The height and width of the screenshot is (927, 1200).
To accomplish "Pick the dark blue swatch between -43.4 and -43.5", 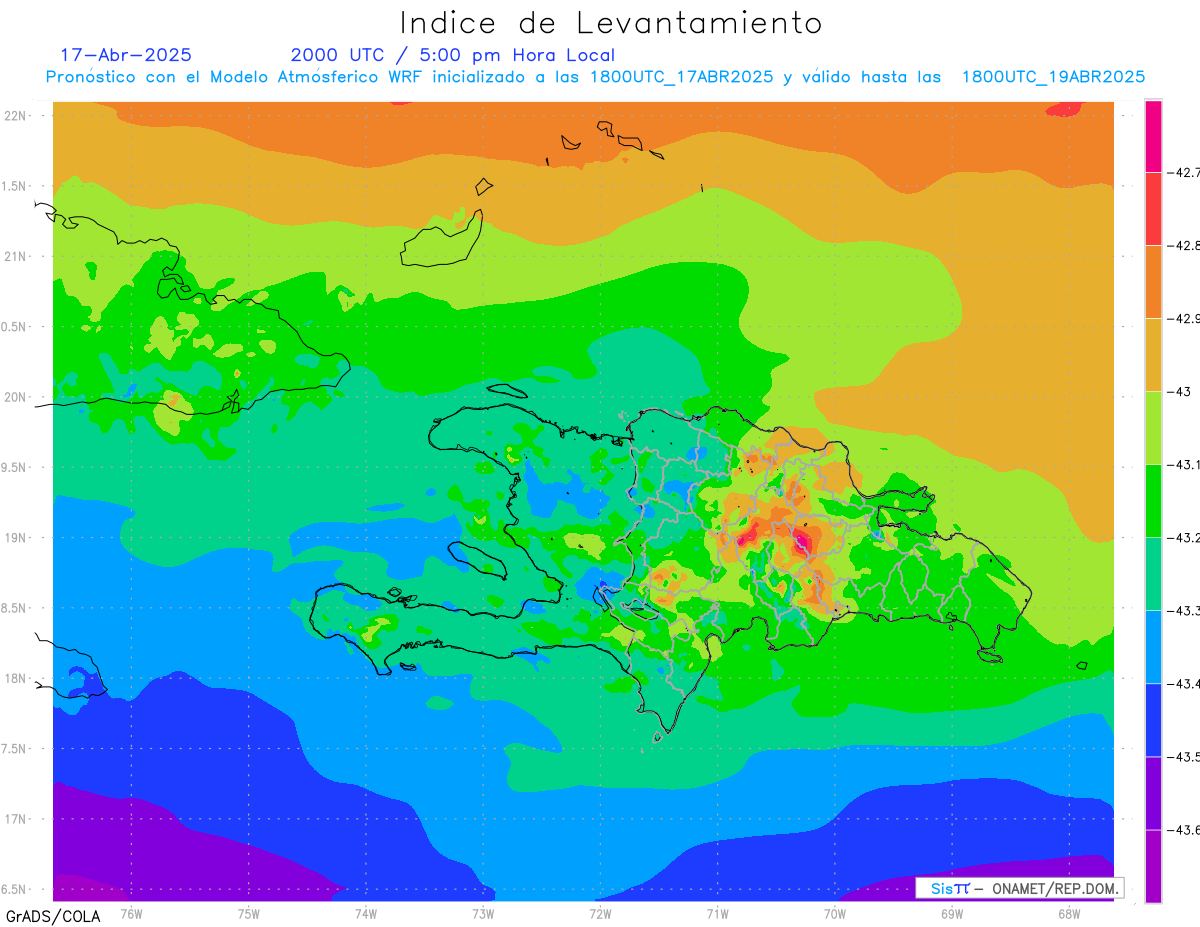I will click(x=1153, y=719).
